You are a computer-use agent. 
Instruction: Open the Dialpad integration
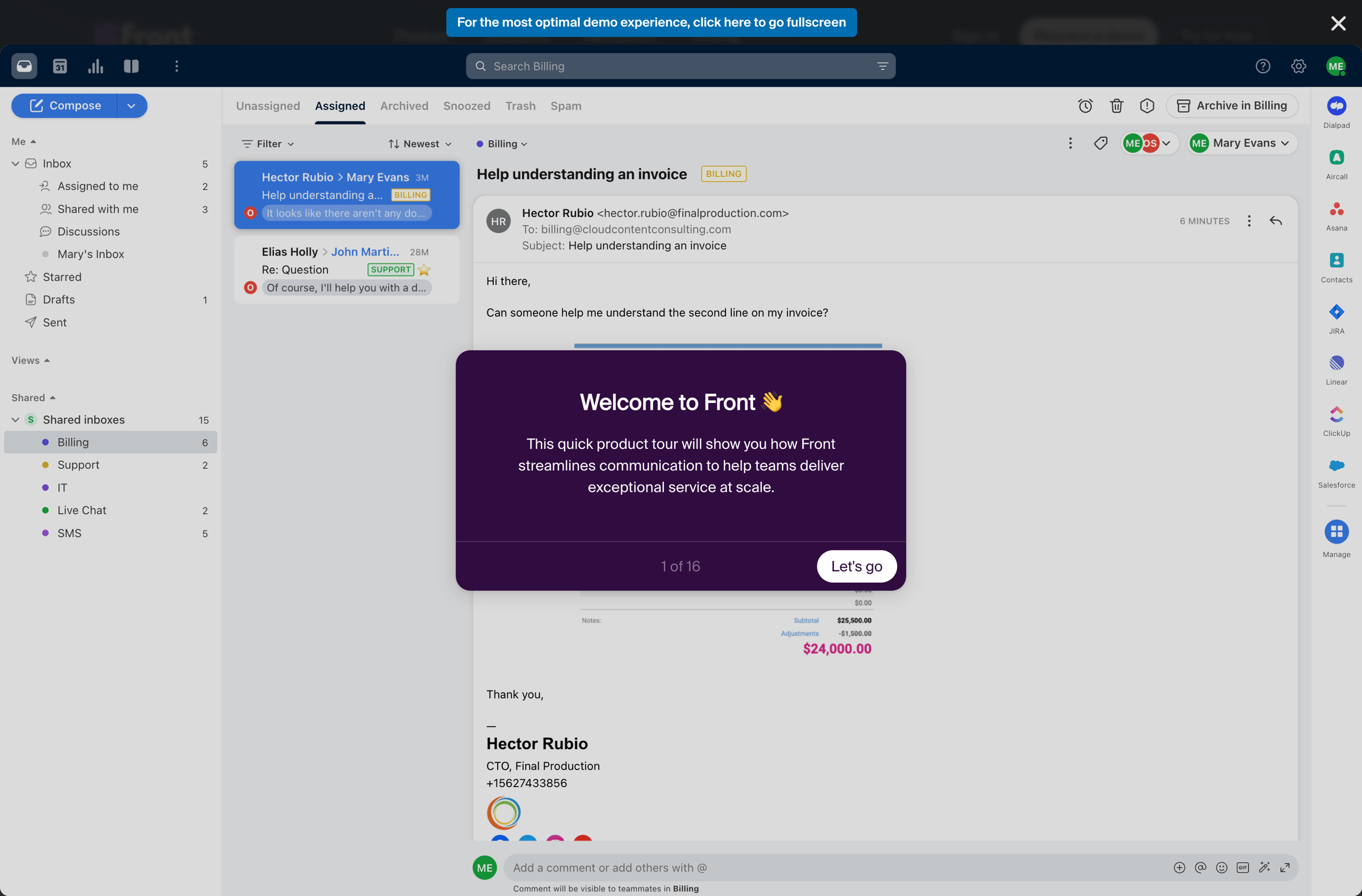(1336, 112)
